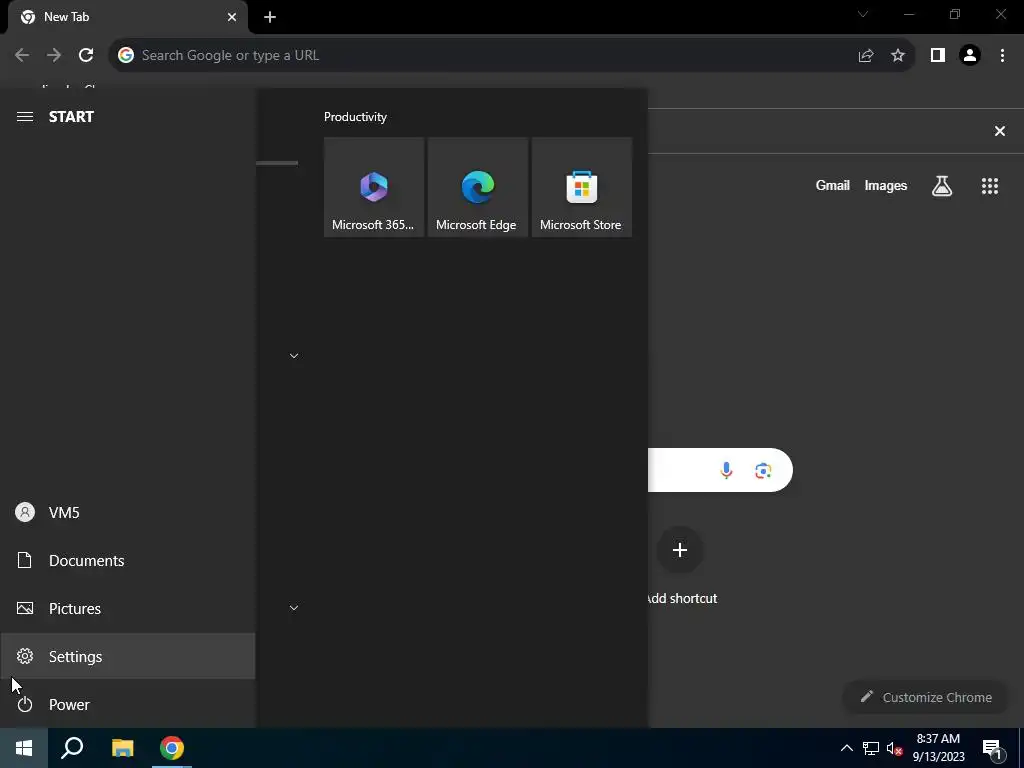1024x768 pixels.
Task: Share this page icon in omnibox
Action: 866,56
